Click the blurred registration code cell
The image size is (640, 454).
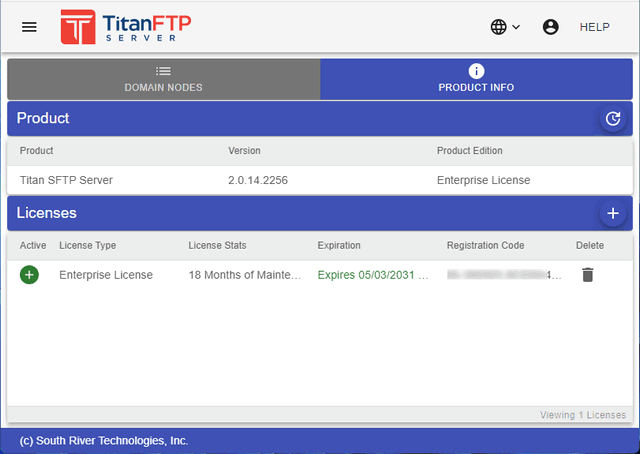503,274
